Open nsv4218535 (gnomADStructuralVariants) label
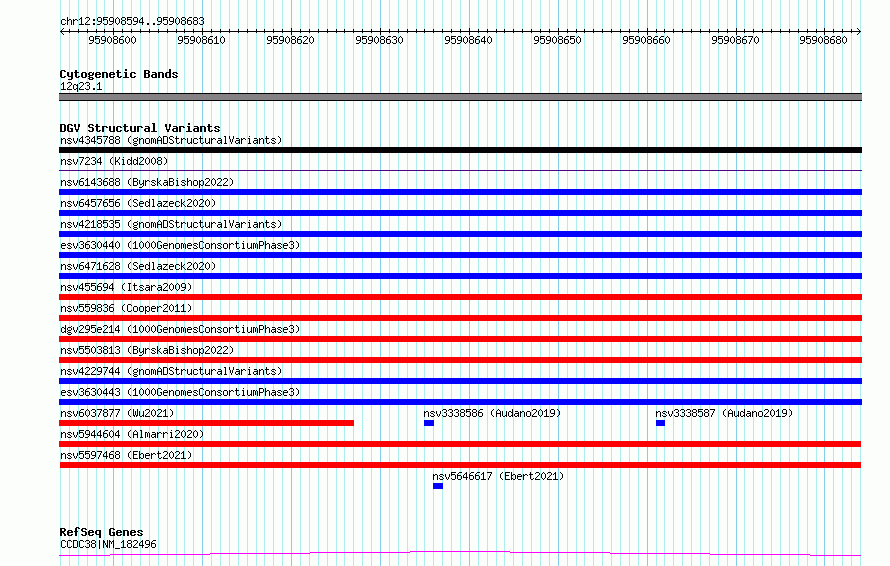This screenshot has width=890, height=566. coord(171,224)
